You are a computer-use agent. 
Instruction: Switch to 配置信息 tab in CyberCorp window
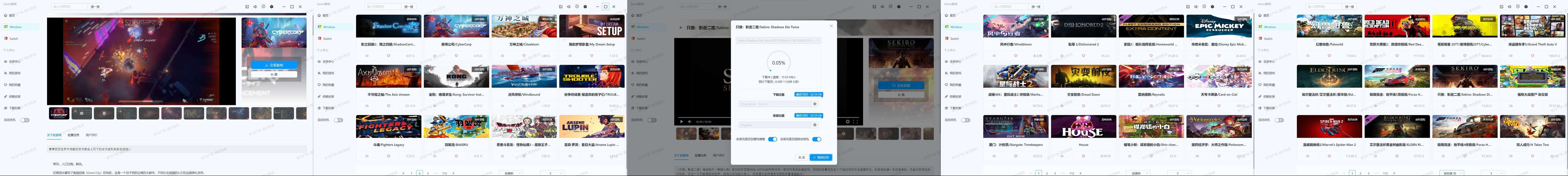point(73,135)
